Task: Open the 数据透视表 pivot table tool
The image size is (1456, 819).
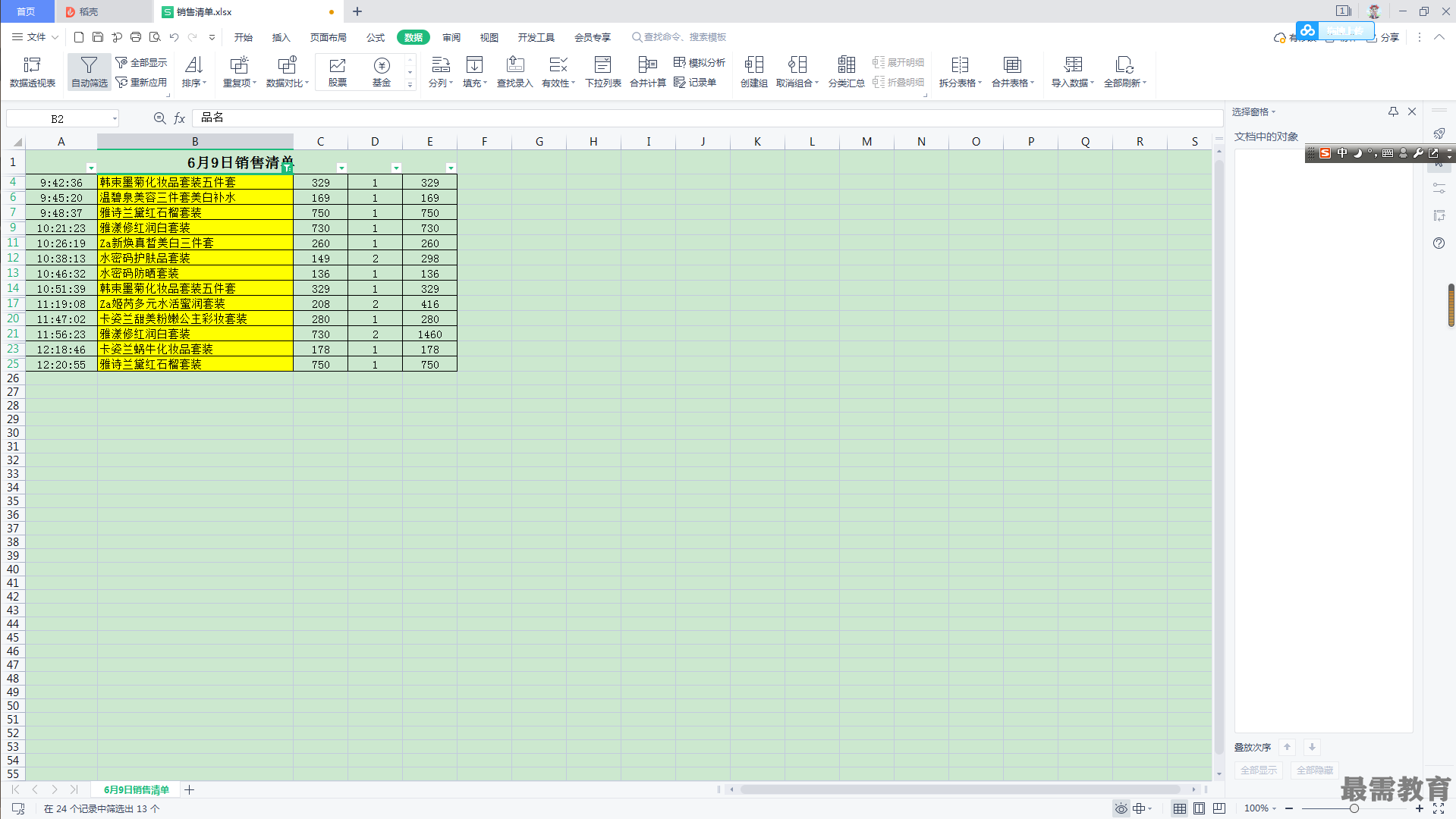Action: coord(33,72)
